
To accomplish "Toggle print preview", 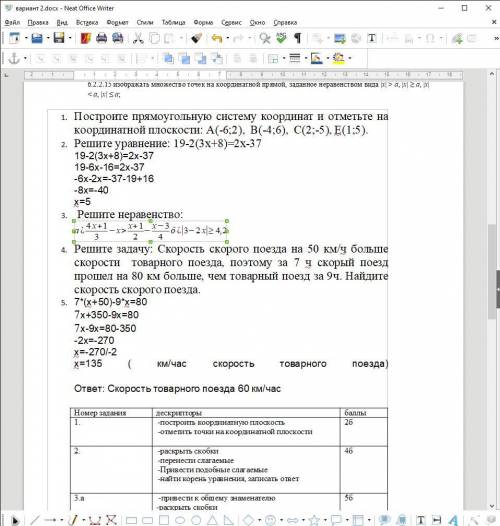I will (x=118, y=38).
